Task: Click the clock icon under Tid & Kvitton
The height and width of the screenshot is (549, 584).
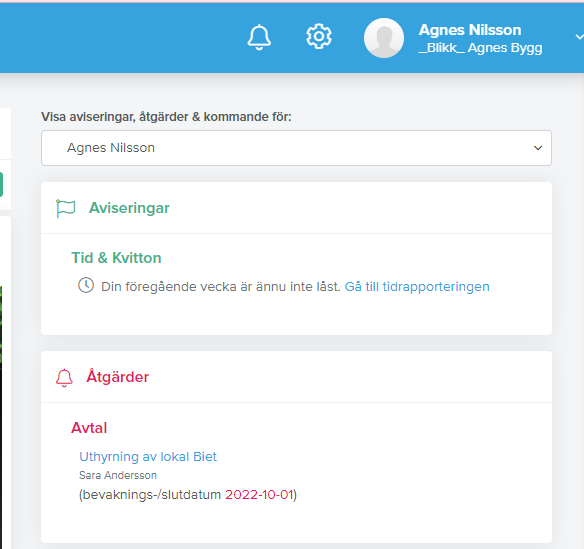Action: (x=86, y=286)
